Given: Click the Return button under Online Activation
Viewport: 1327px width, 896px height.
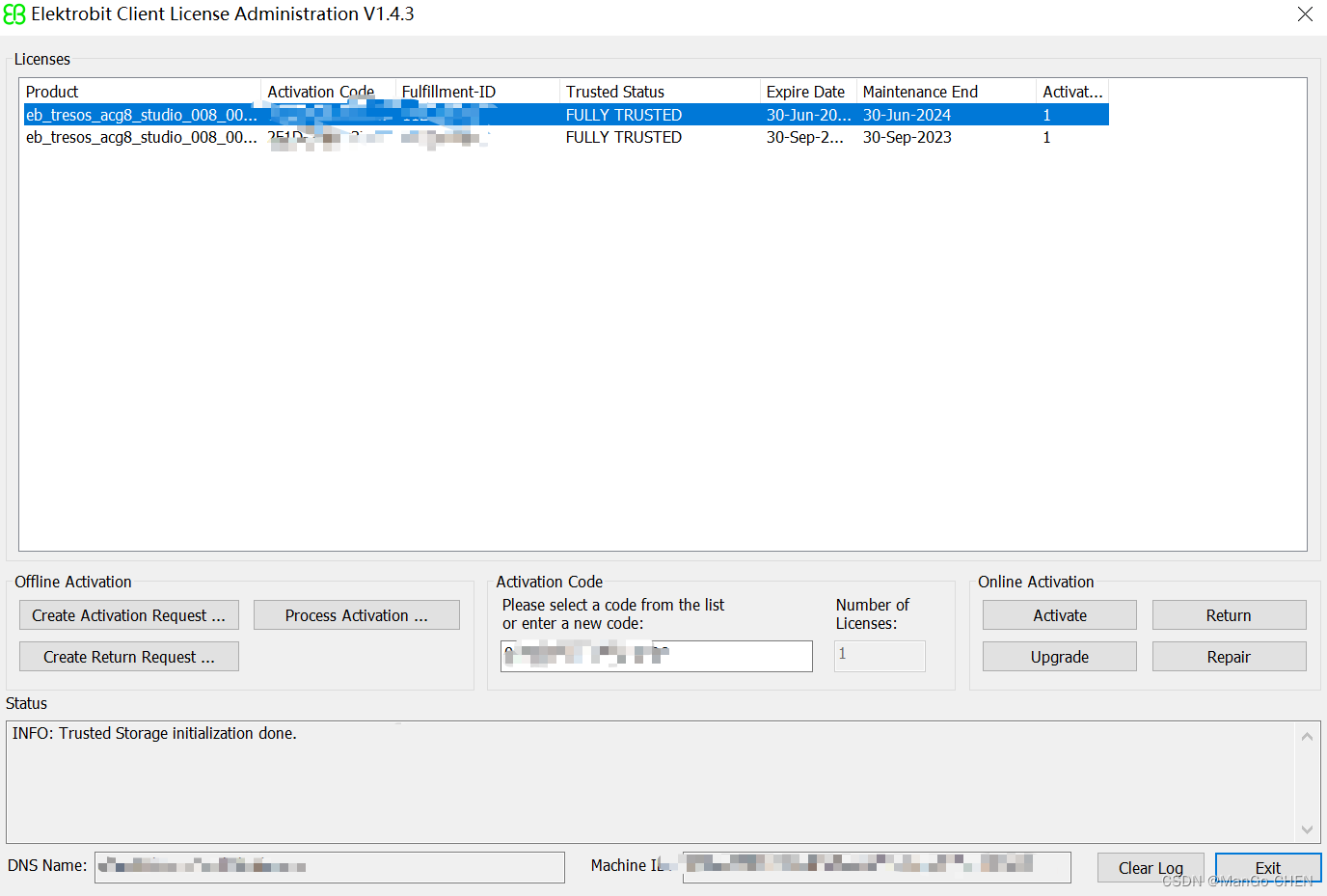Looking at the screenshot, I should pyautogui.click(x=1229, y=615).
